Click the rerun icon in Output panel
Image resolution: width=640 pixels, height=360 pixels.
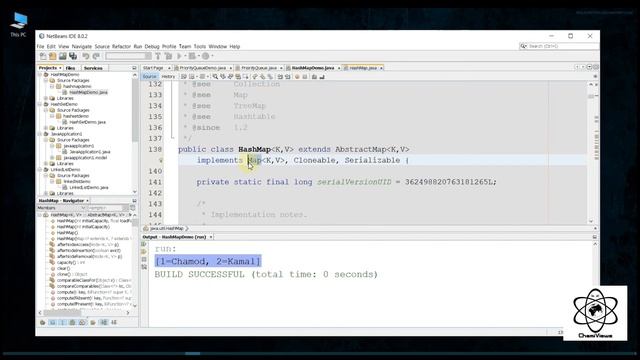click(x=144, y=244)
